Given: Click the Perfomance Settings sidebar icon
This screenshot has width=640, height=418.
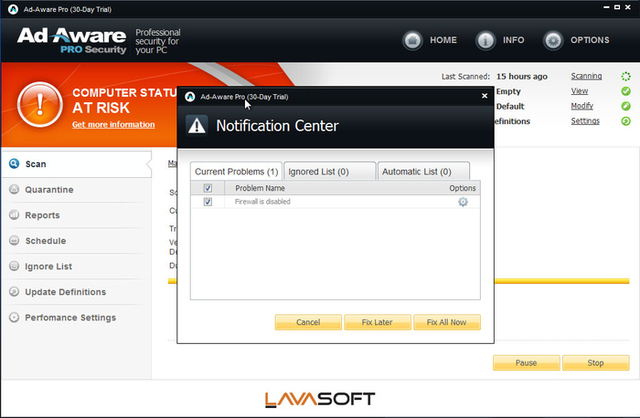Looking at the screenshot, I should [14, 317].
